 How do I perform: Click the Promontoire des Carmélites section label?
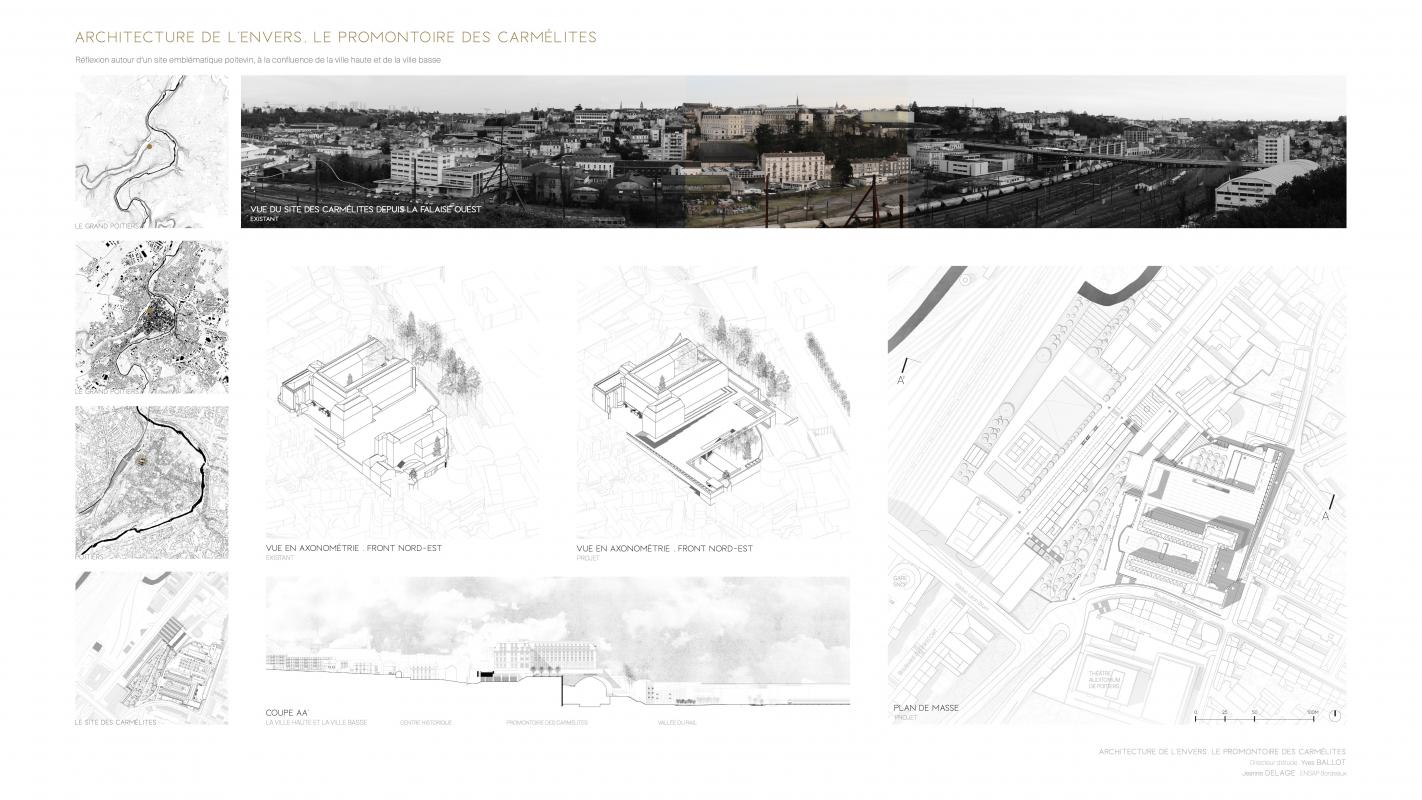(546, 722)
